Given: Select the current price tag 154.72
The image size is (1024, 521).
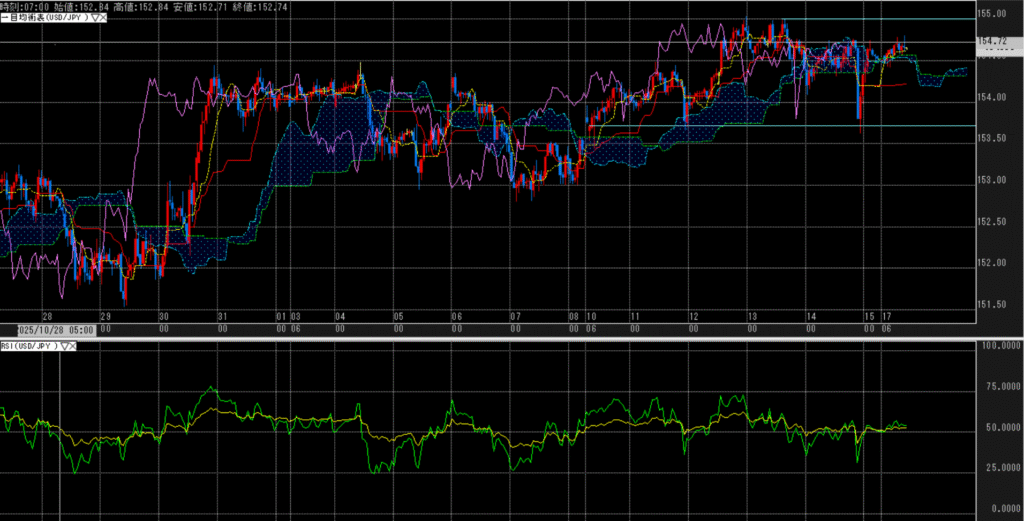Looking at the screenshot, I should 992,41.
